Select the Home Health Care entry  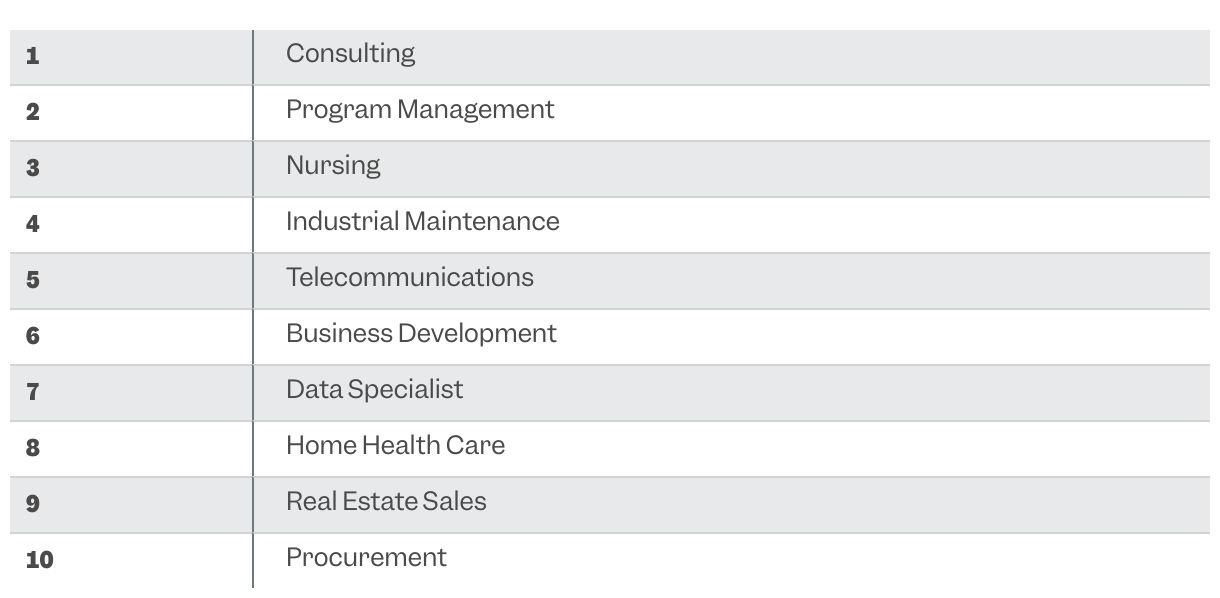395,445
